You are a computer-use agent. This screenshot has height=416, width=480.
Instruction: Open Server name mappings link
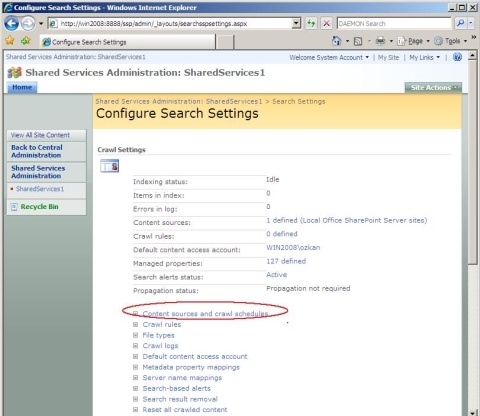coord(182,378)
